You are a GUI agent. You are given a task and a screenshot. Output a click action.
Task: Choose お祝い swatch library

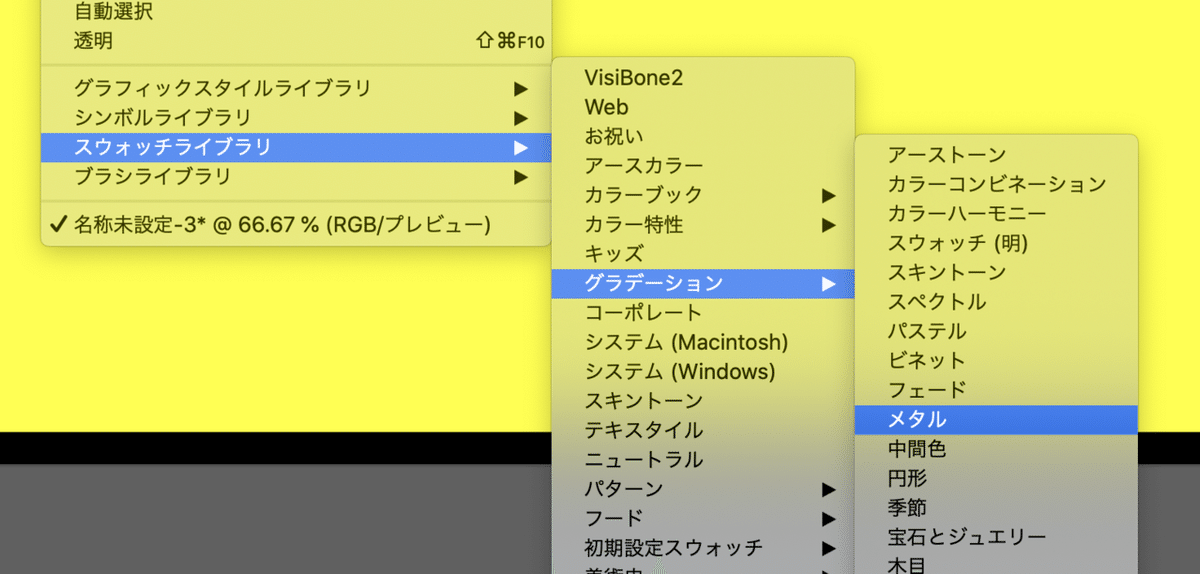703,136
